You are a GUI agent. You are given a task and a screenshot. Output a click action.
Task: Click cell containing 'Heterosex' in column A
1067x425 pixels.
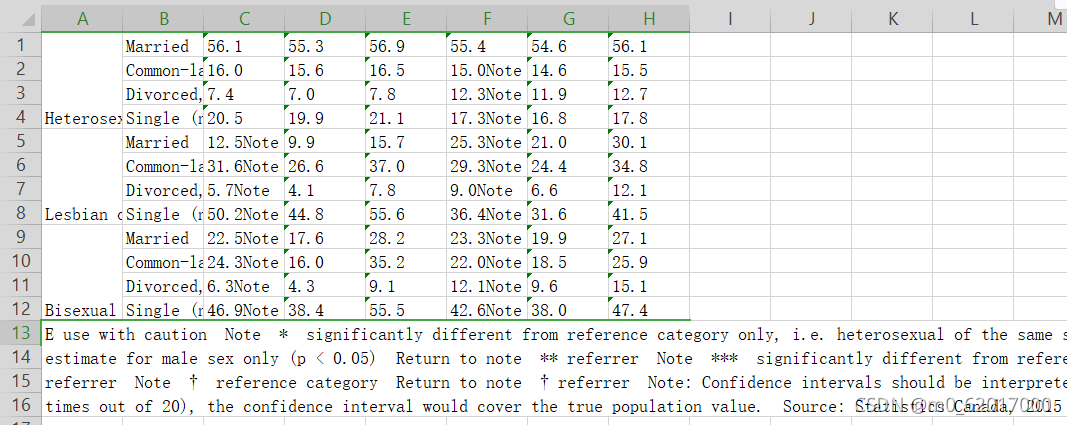point(82,82)
